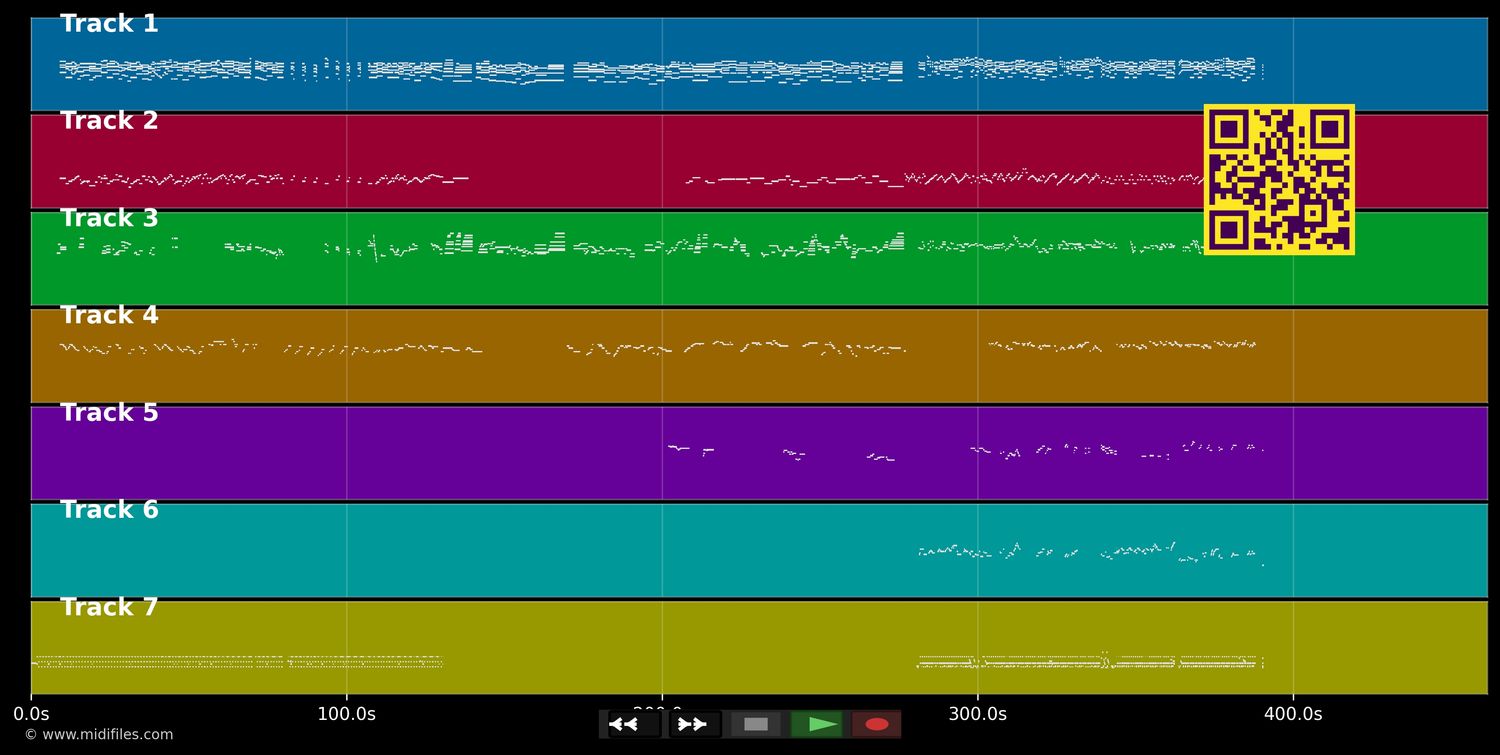Choose the Track 4 label
The width and height of the screenshot is (1500, 755).
[x=109, y=315]
